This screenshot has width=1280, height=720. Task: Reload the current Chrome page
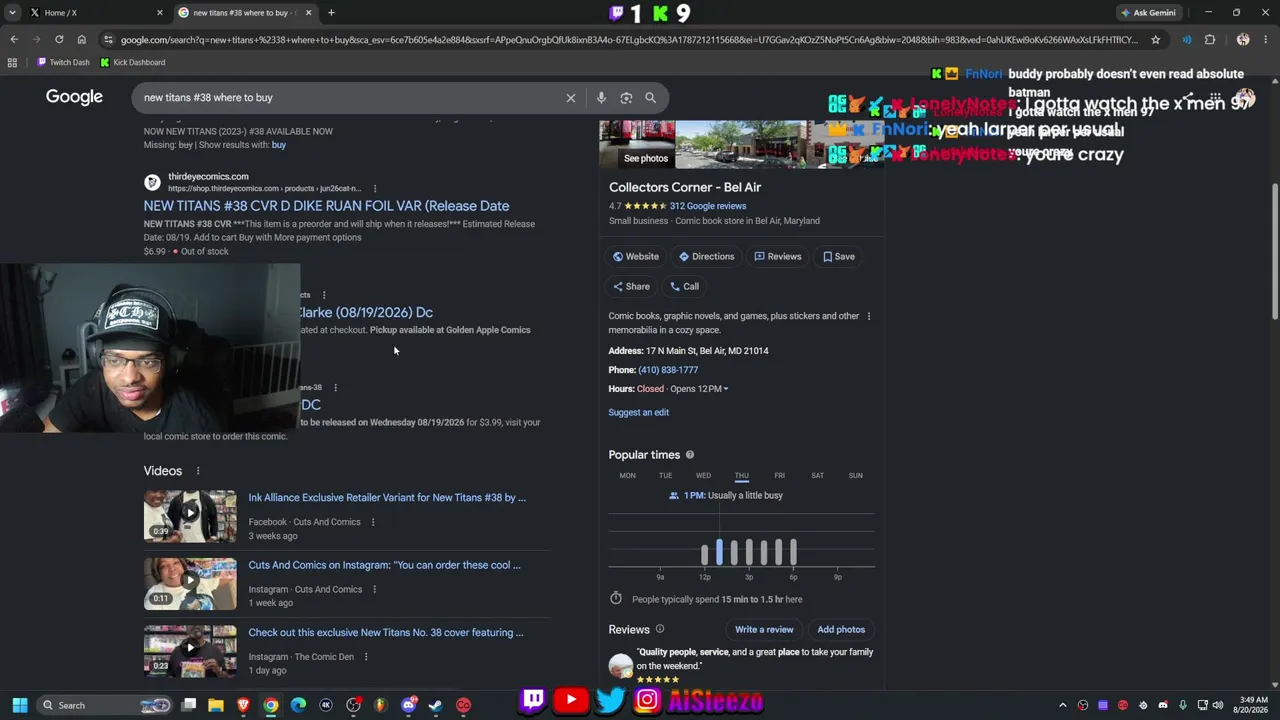pyautogui.click(x=59, y=40)
